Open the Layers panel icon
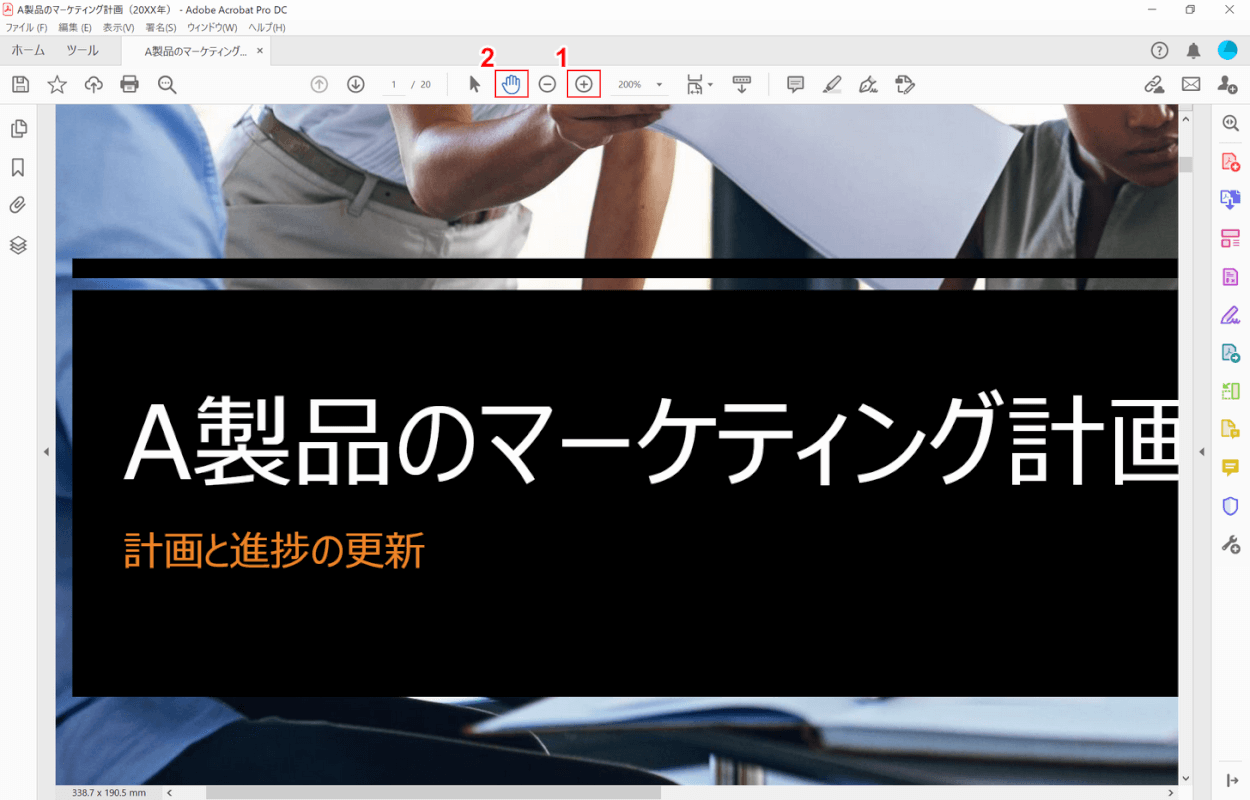The image size is (1250, 800). pos(18,245)
